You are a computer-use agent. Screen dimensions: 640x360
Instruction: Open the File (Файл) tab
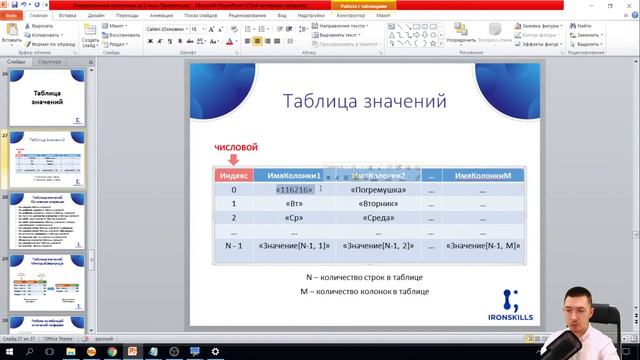pos(11,16)
